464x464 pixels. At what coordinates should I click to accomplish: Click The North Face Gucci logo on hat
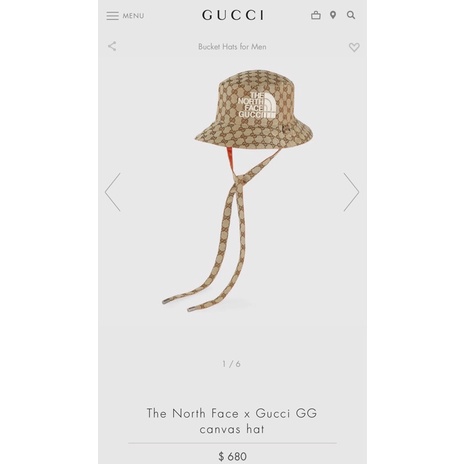click(257, 105)
